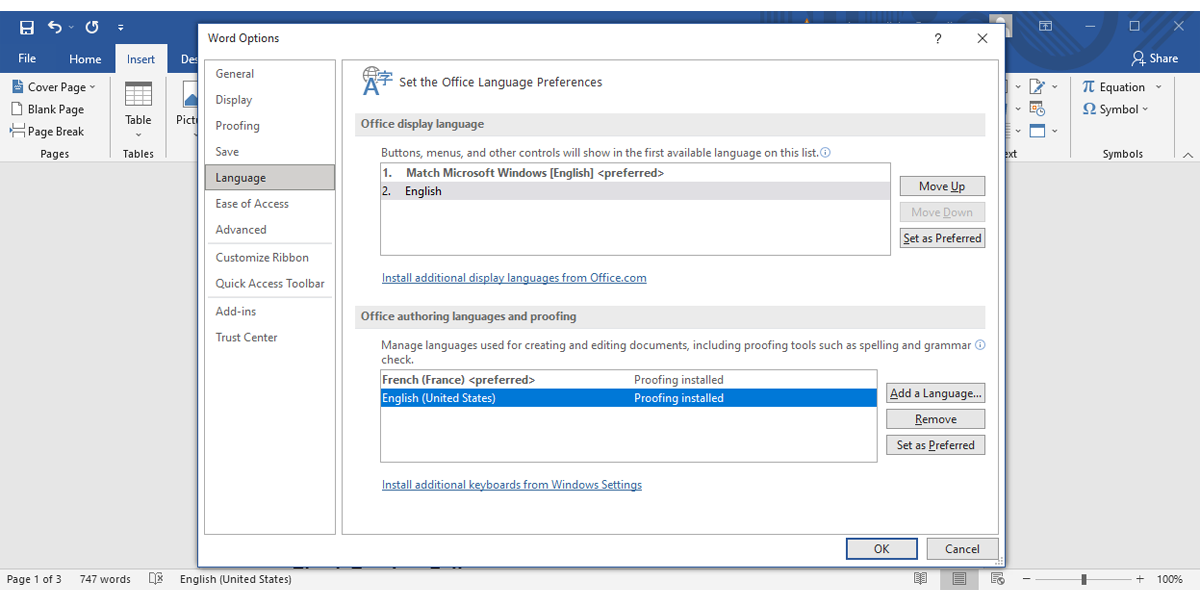
Task: Click the Repeat icon in Quick Access Toolbar
Action: [91, 27]
